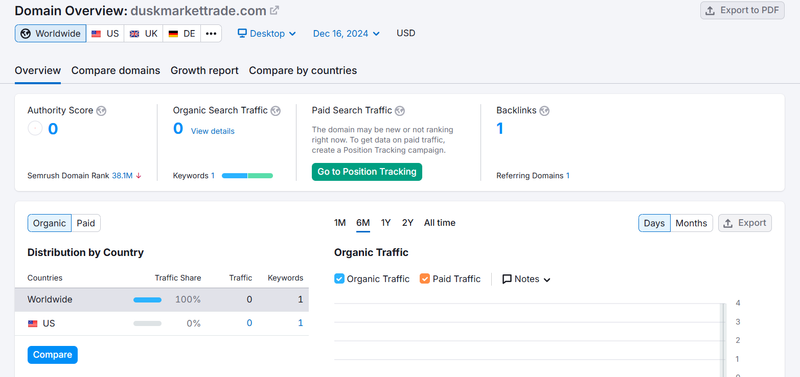Image resolution: width=800 pixels, height=377 pixels.
Task: Click the domain name duskmarkettrade.com
Action: (198, 11)
